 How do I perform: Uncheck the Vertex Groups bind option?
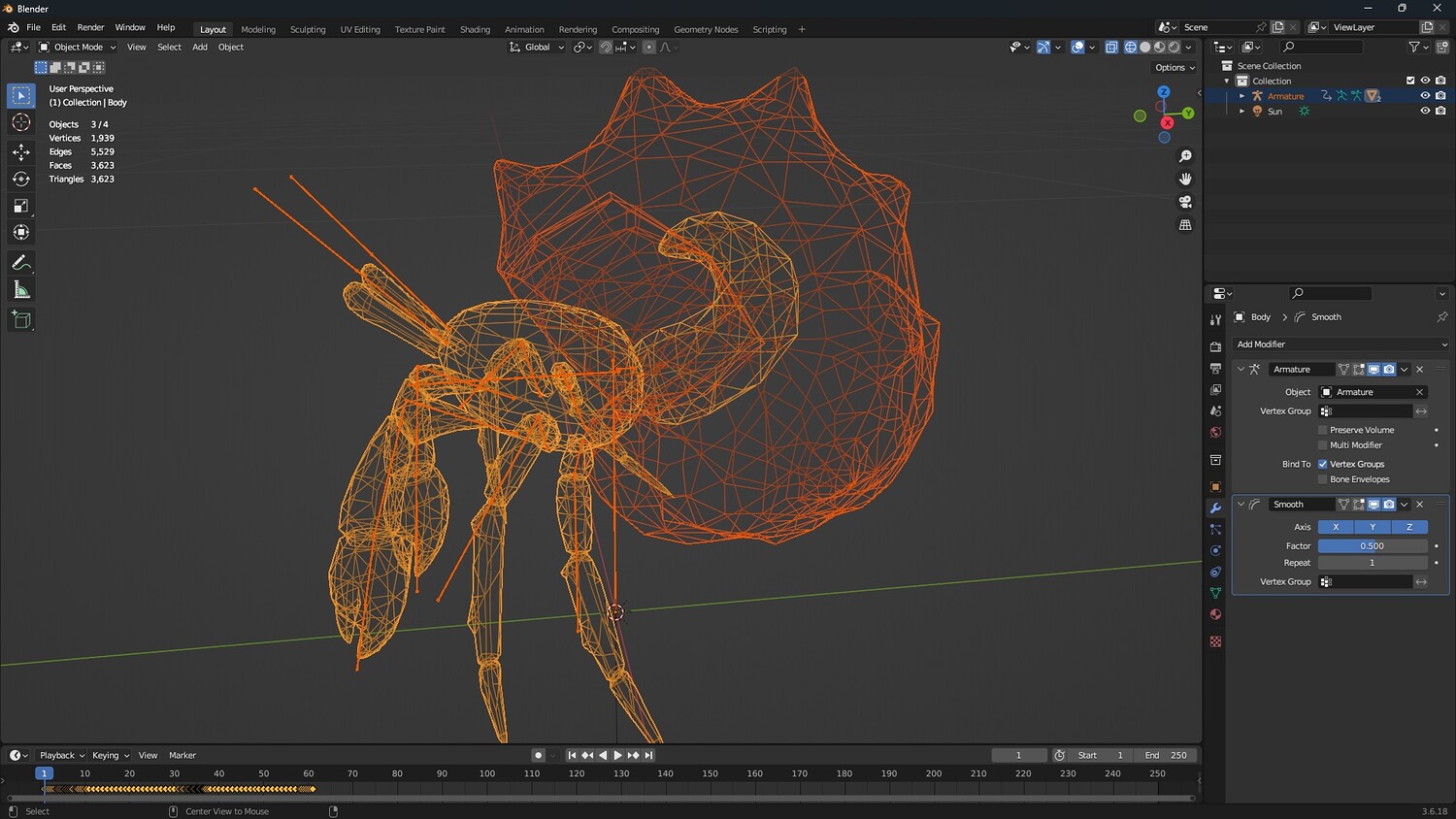point(1322,464)
